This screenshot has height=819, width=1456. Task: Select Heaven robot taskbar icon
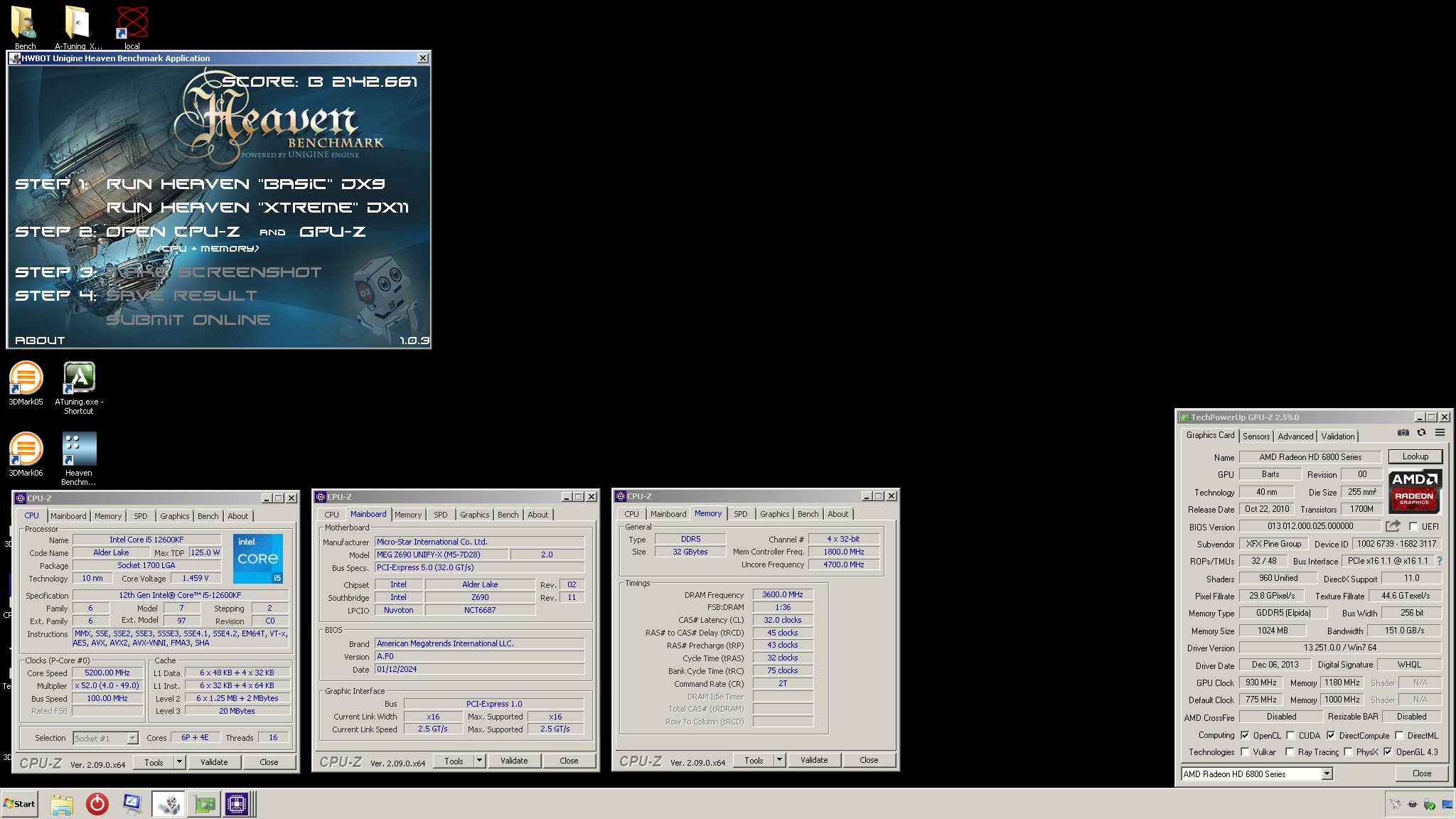click(168, 804)
